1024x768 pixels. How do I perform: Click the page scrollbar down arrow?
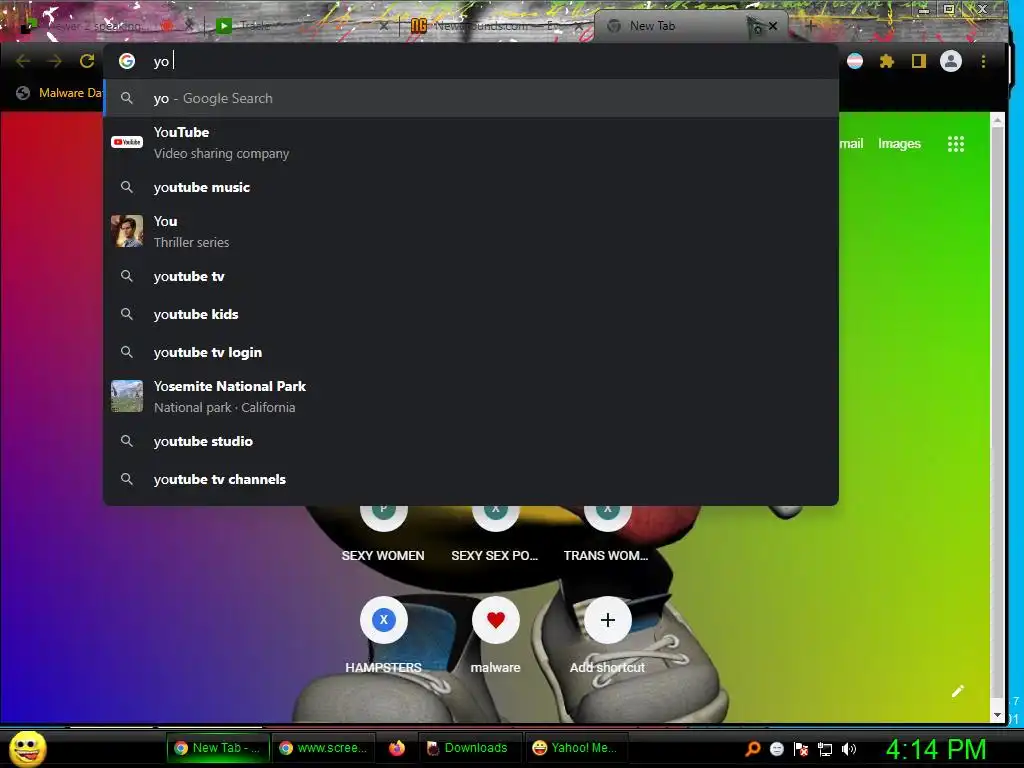coord(997,714)
